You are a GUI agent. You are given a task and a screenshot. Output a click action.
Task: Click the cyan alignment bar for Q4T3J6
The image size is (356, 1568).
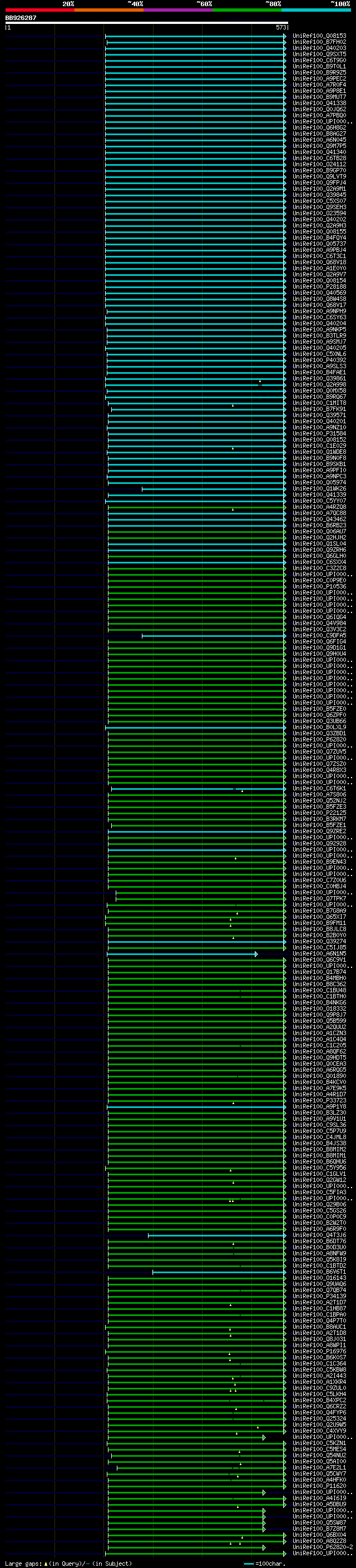(x=216, y=1235)
